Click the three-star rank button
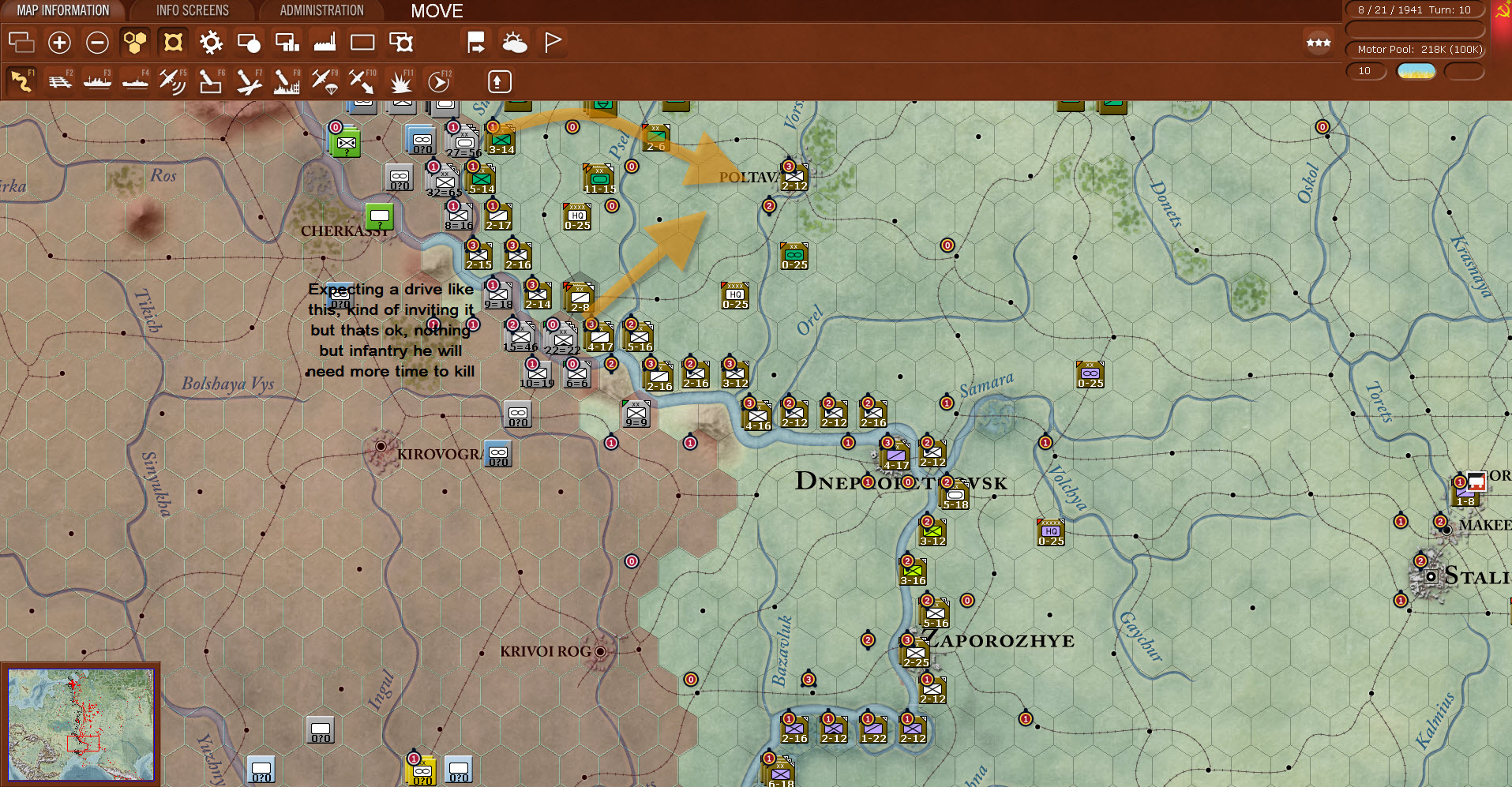The width and height of the screenshot is (1512, 787). (1319, 43)
